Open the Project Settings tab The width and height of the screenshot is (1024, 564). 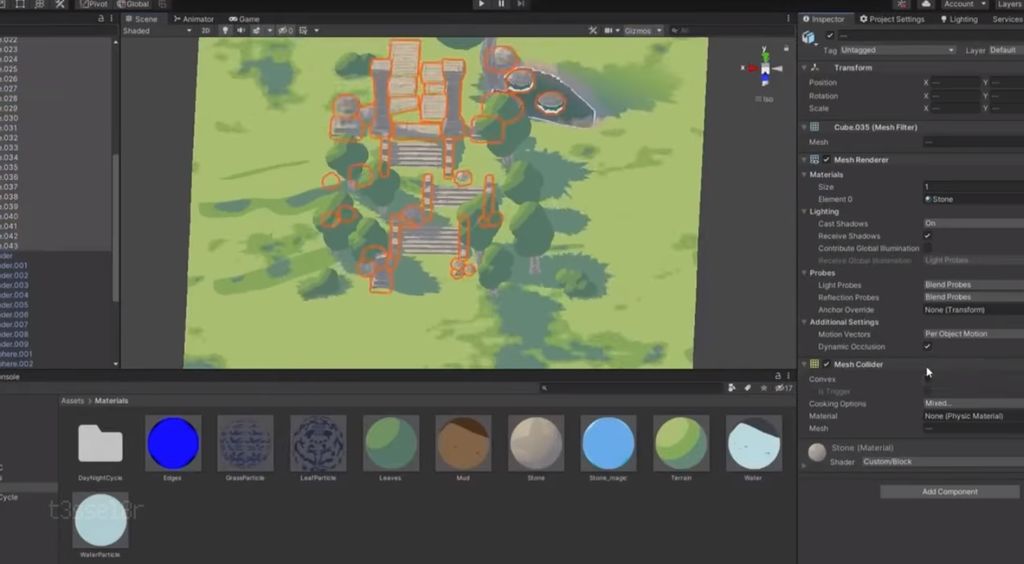891,19
